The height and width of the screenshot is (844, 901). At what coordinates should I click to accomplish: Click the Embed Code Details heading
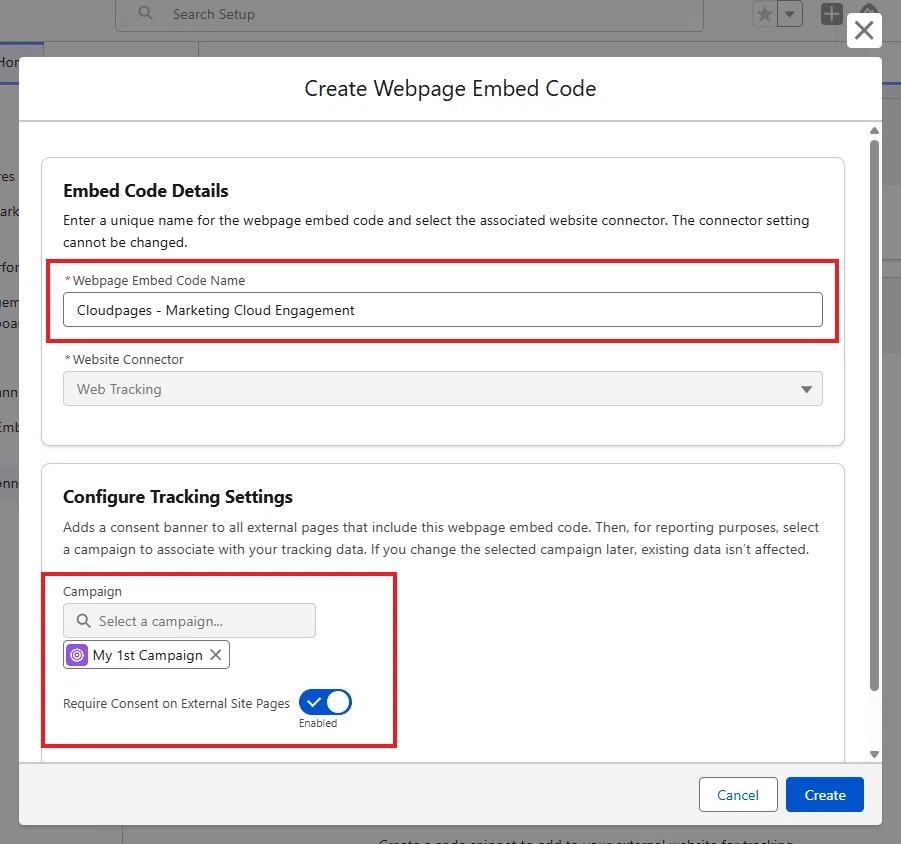point(145,191)
